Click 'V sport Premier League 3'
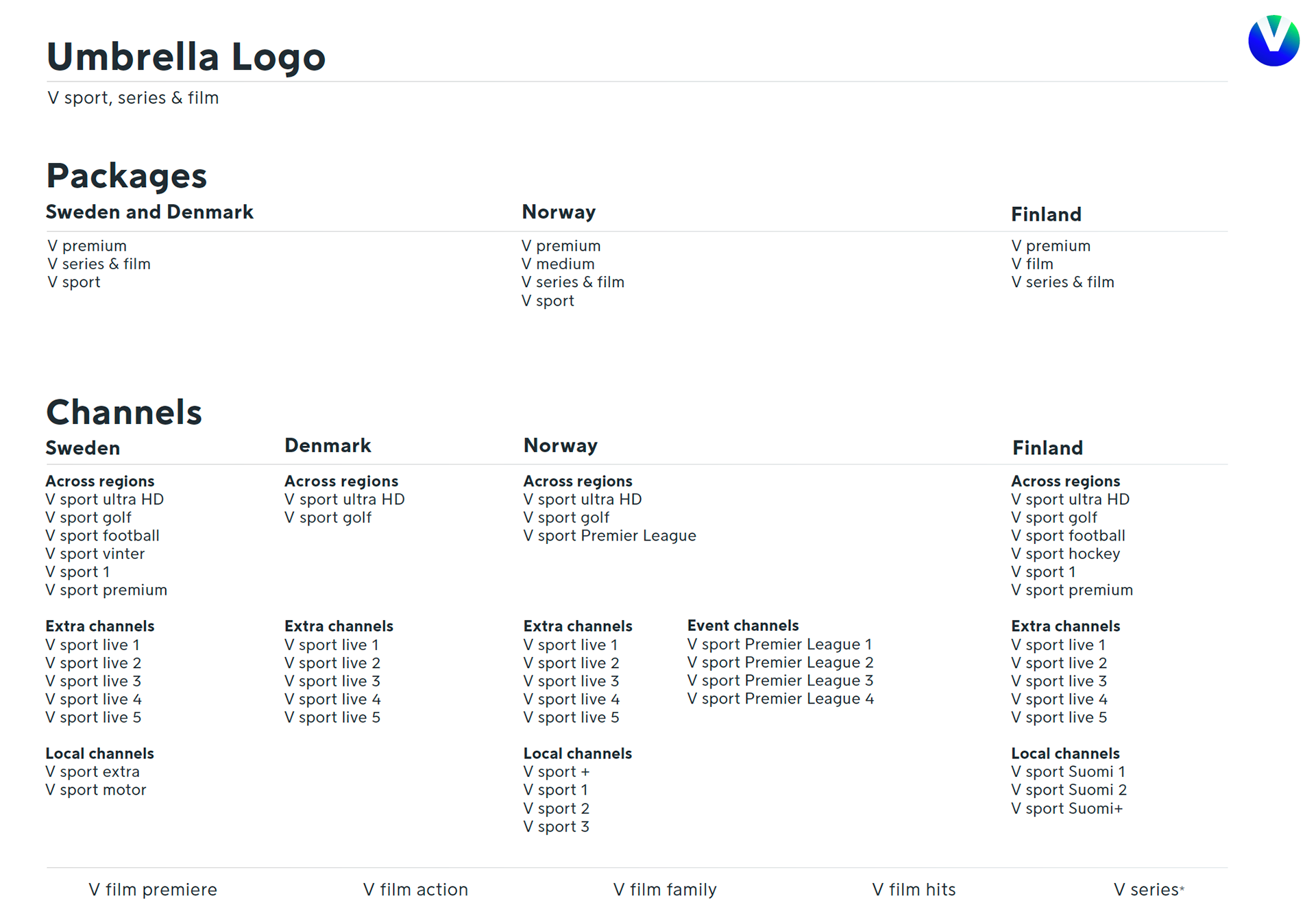This screenshot has height=918, width=1316. pyautogui.click(x=780, y=680)
